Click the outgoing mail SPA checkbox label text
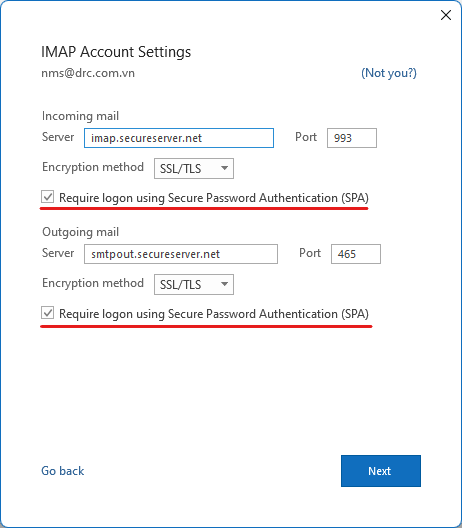Viewport: 462px width, 528px height. pos(214,314)
